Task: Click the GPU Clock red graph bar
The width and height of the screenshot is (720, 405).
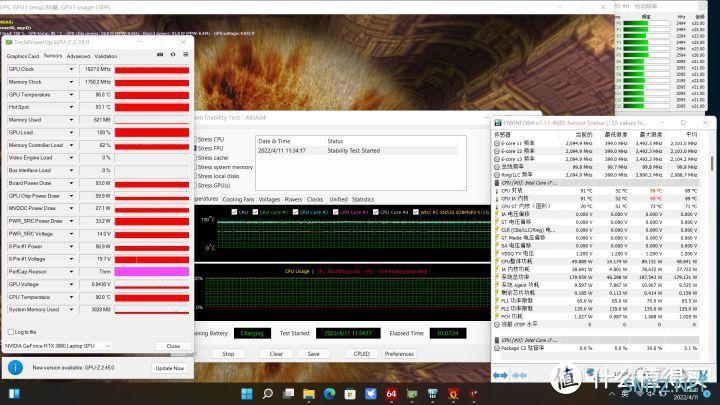Action: pos(152,69)
